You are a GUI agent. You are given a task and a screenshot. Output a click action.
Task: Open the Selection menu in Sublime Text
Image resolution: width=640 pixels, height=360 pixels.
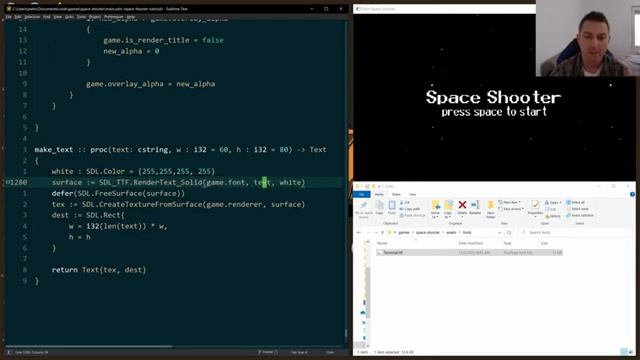point(32,17)
